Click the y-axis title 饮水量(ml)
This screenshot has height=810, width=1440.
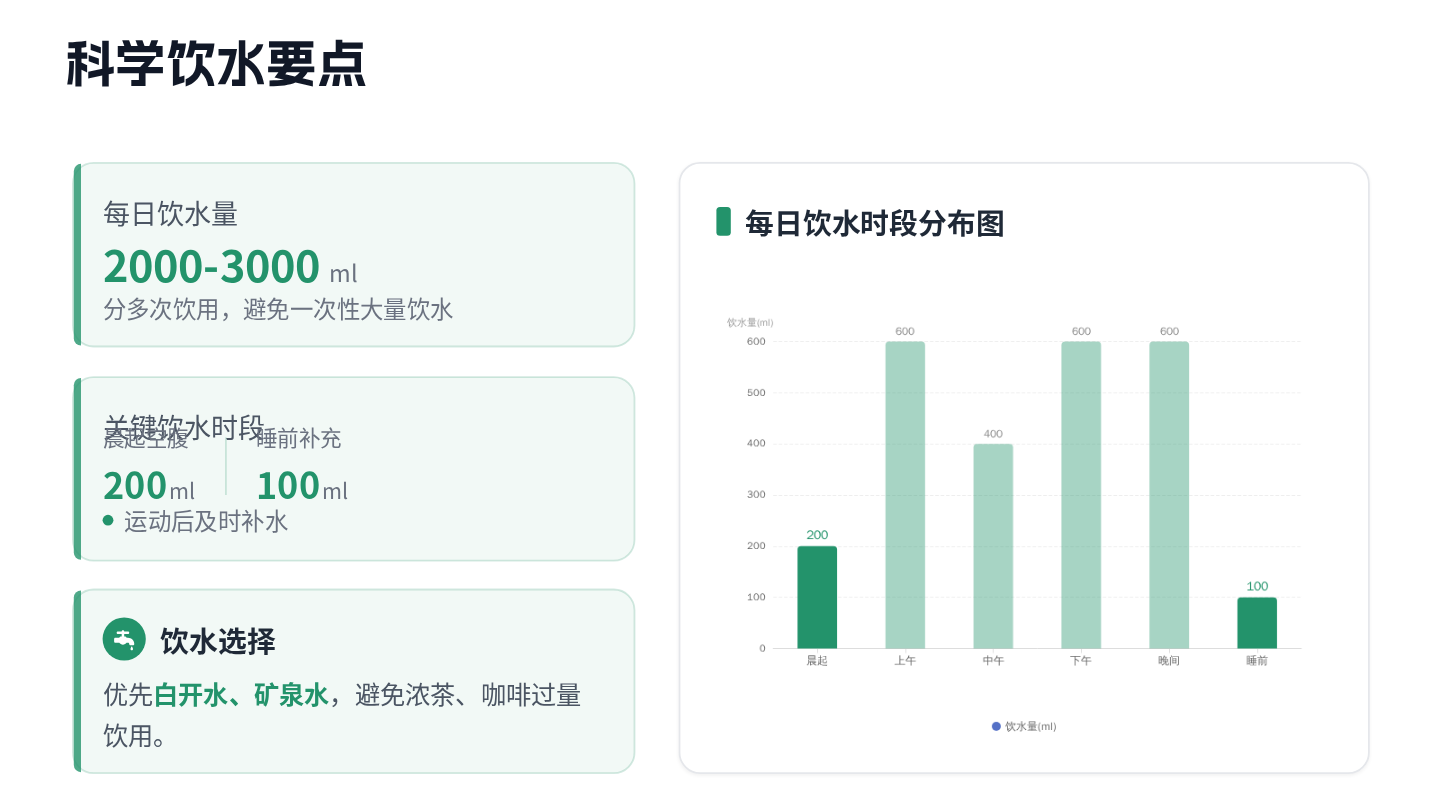point(750,323)
